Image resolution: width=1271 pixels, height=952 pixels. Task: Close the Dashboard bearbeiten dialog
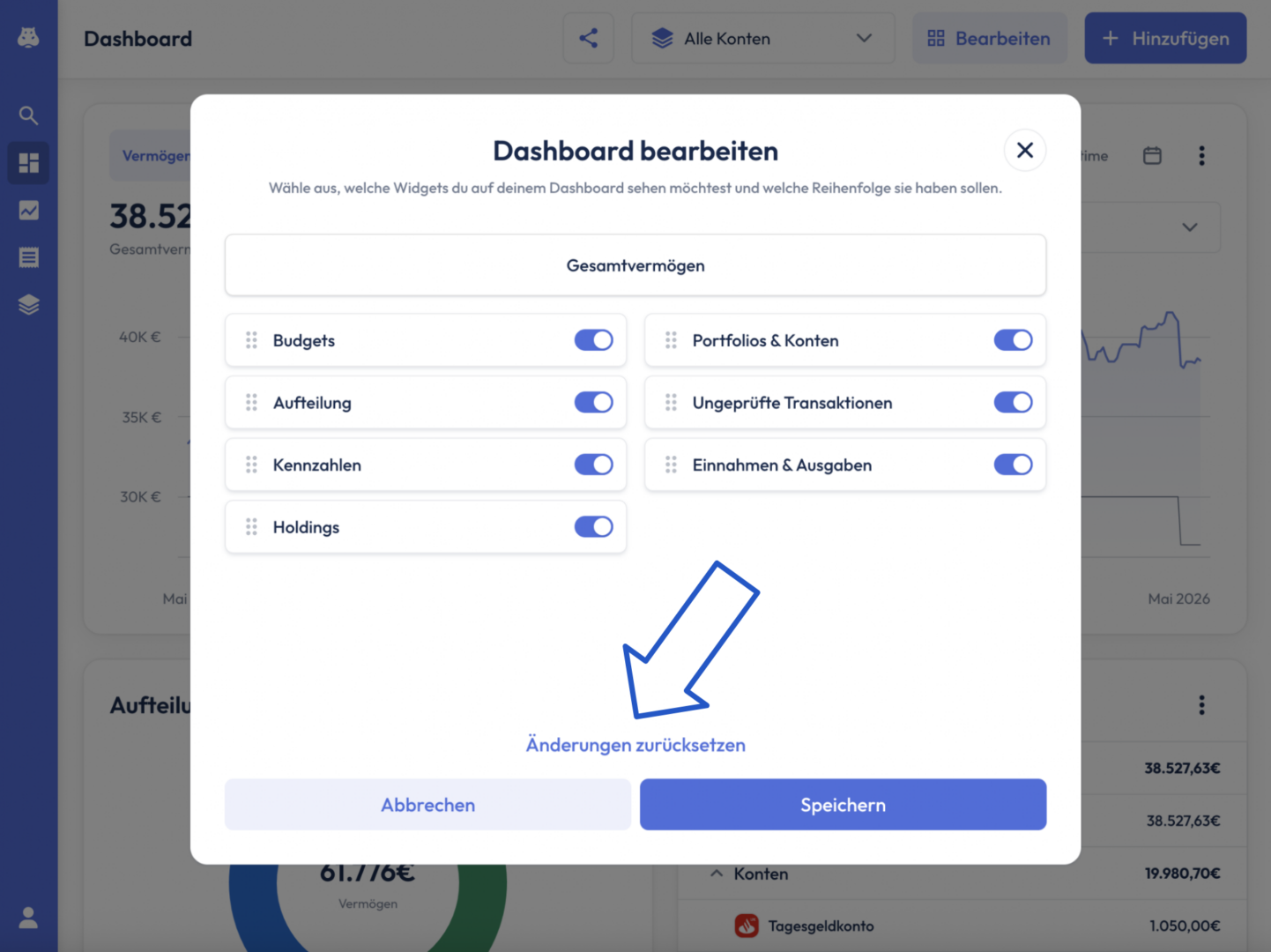coord(1025,151)
